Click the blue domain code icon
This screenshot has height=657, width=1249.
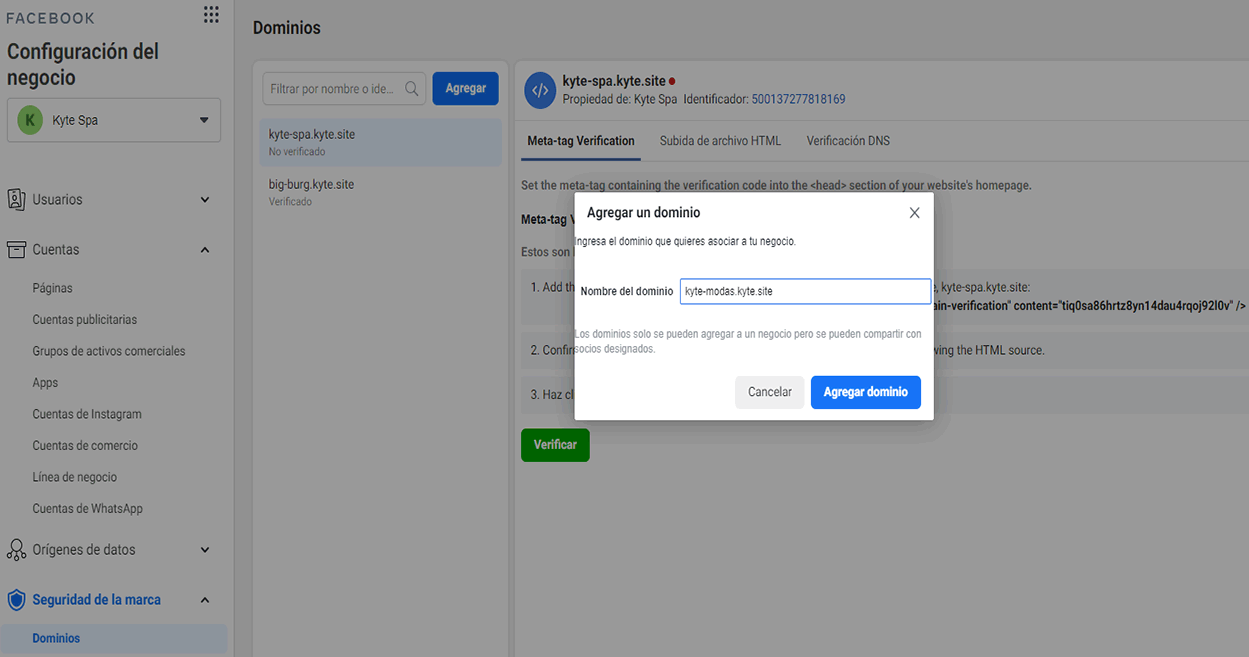pos(540,90)
